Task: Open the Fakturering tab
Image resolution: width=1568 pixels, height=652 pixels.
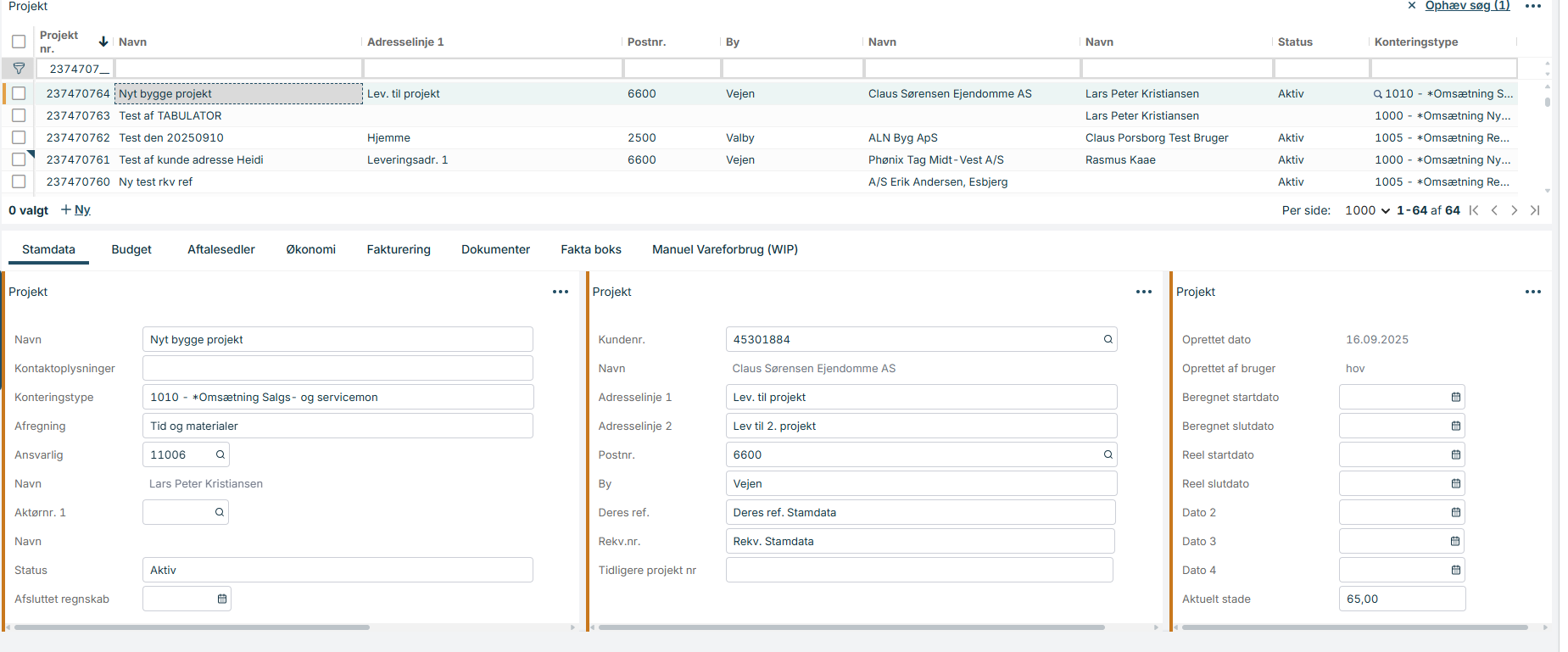Action: click(399, 249)
